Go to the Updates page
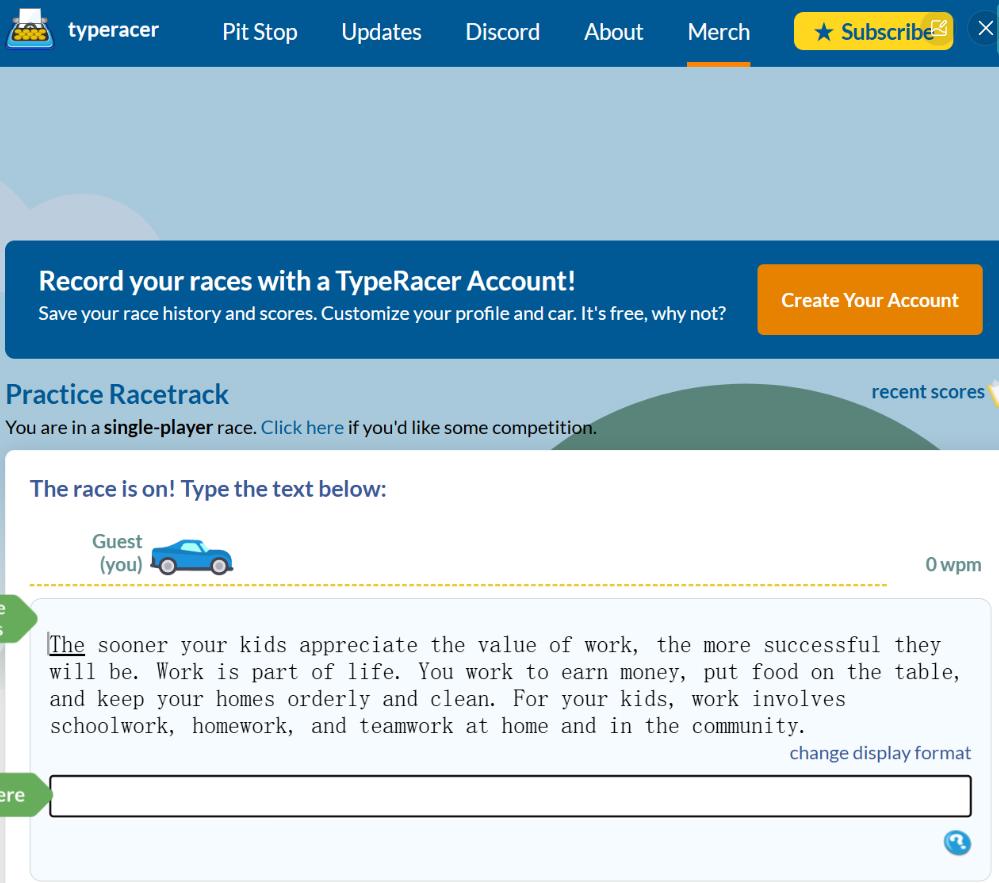Screen dimensions: 999x883 (x=381, y=32)
